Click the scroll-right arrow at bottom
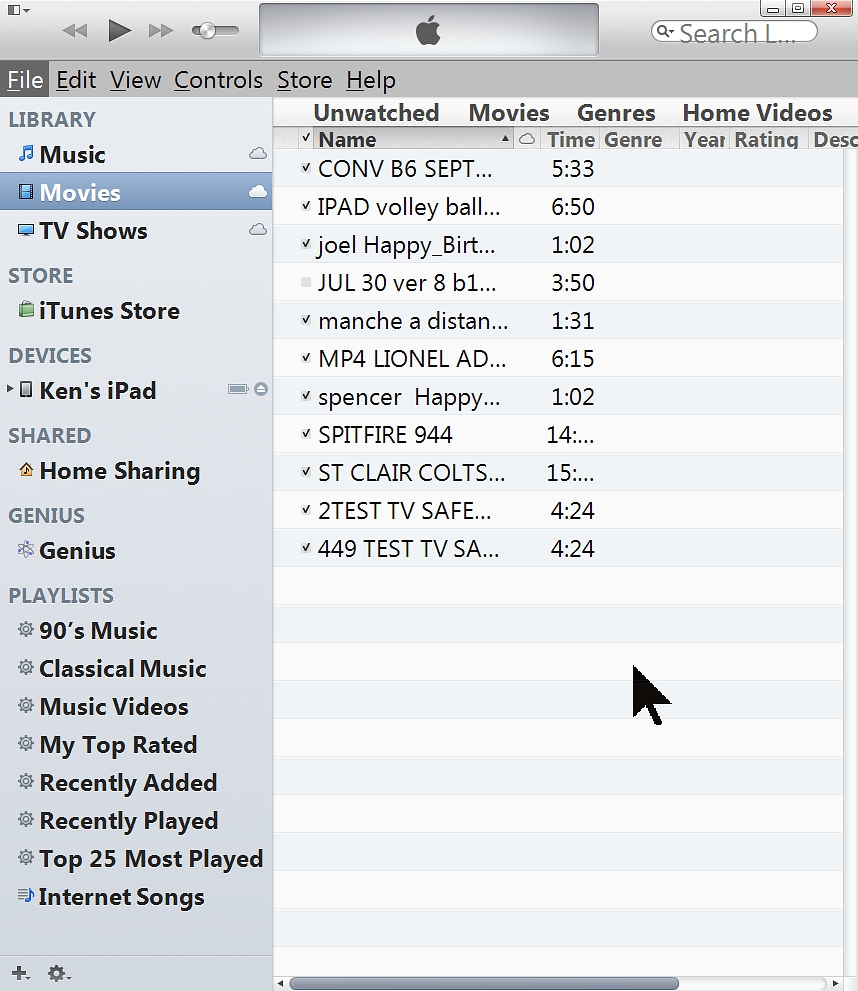 [x=835, y=983]
